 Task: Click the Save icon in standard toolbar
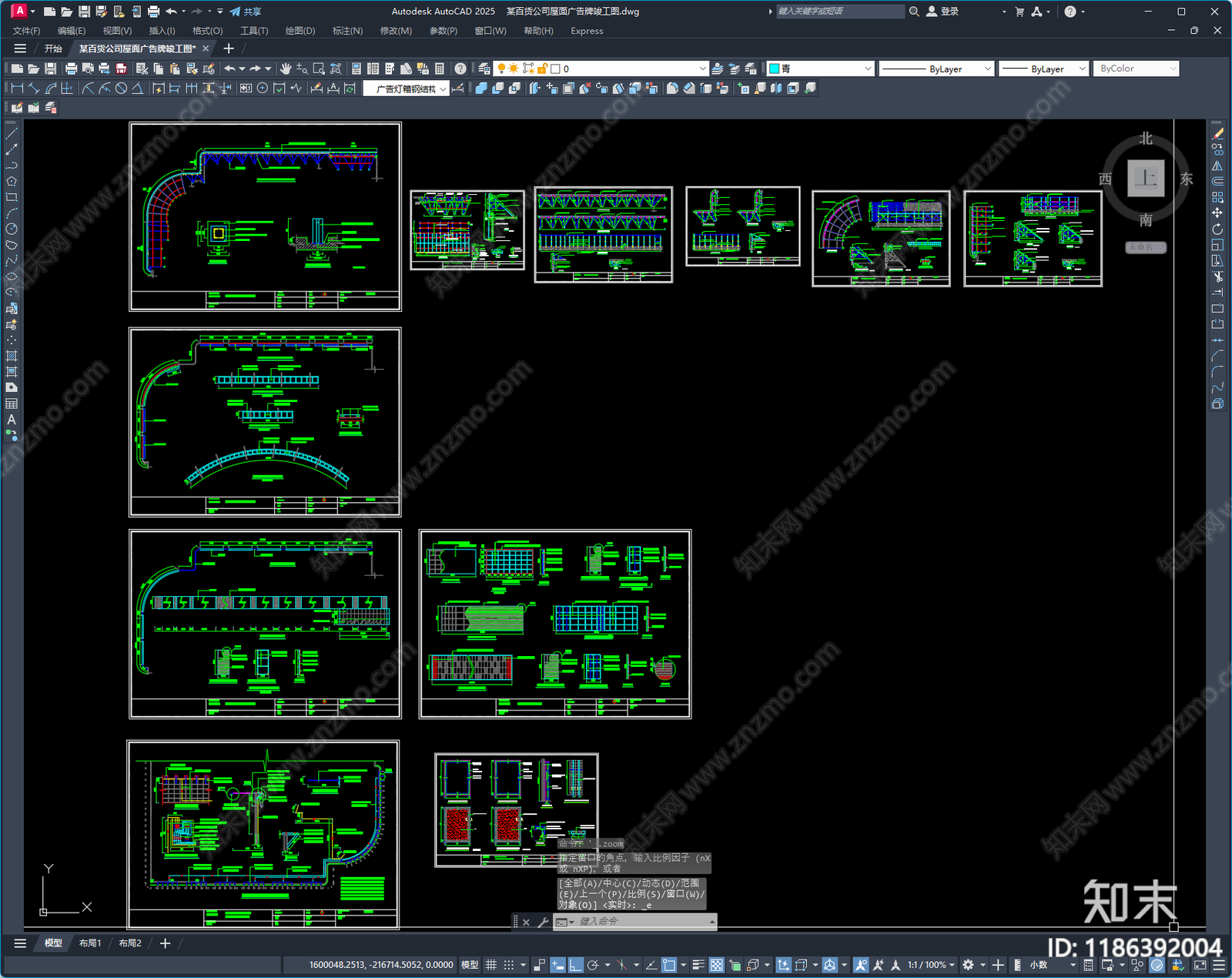[50, 69]
